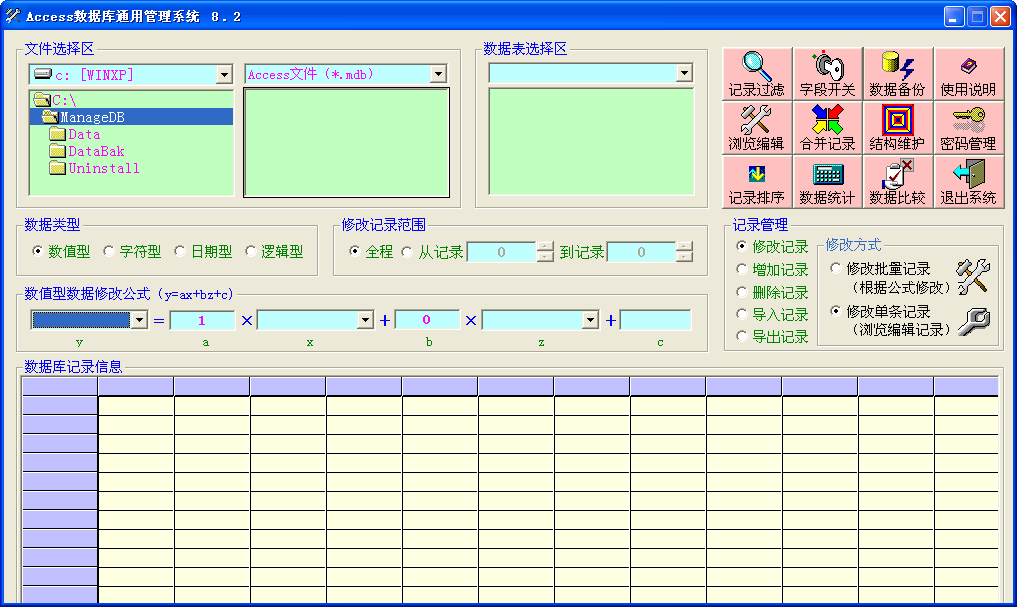
Task: Enable the 修改批量记录 batch modify option
Action: click(836, 269)
